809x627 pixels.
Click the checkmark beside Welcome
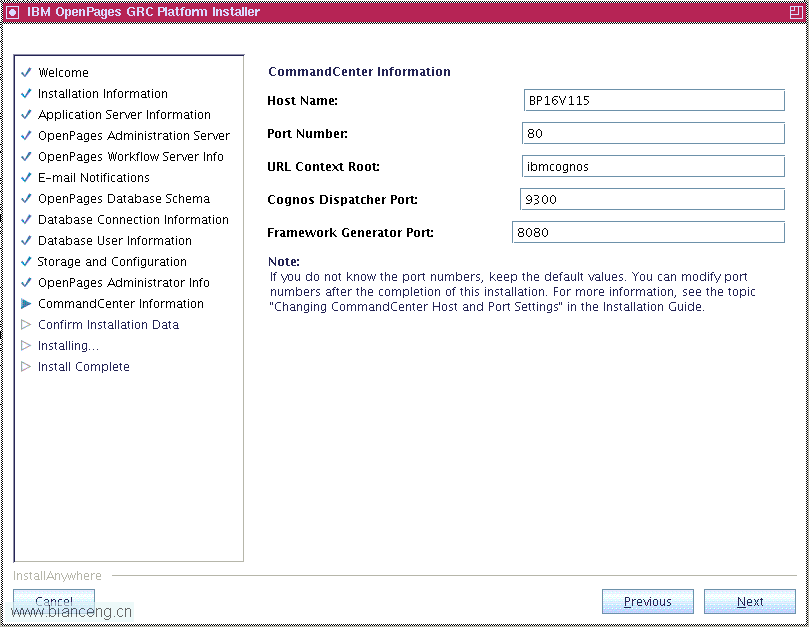coord(26,72)
